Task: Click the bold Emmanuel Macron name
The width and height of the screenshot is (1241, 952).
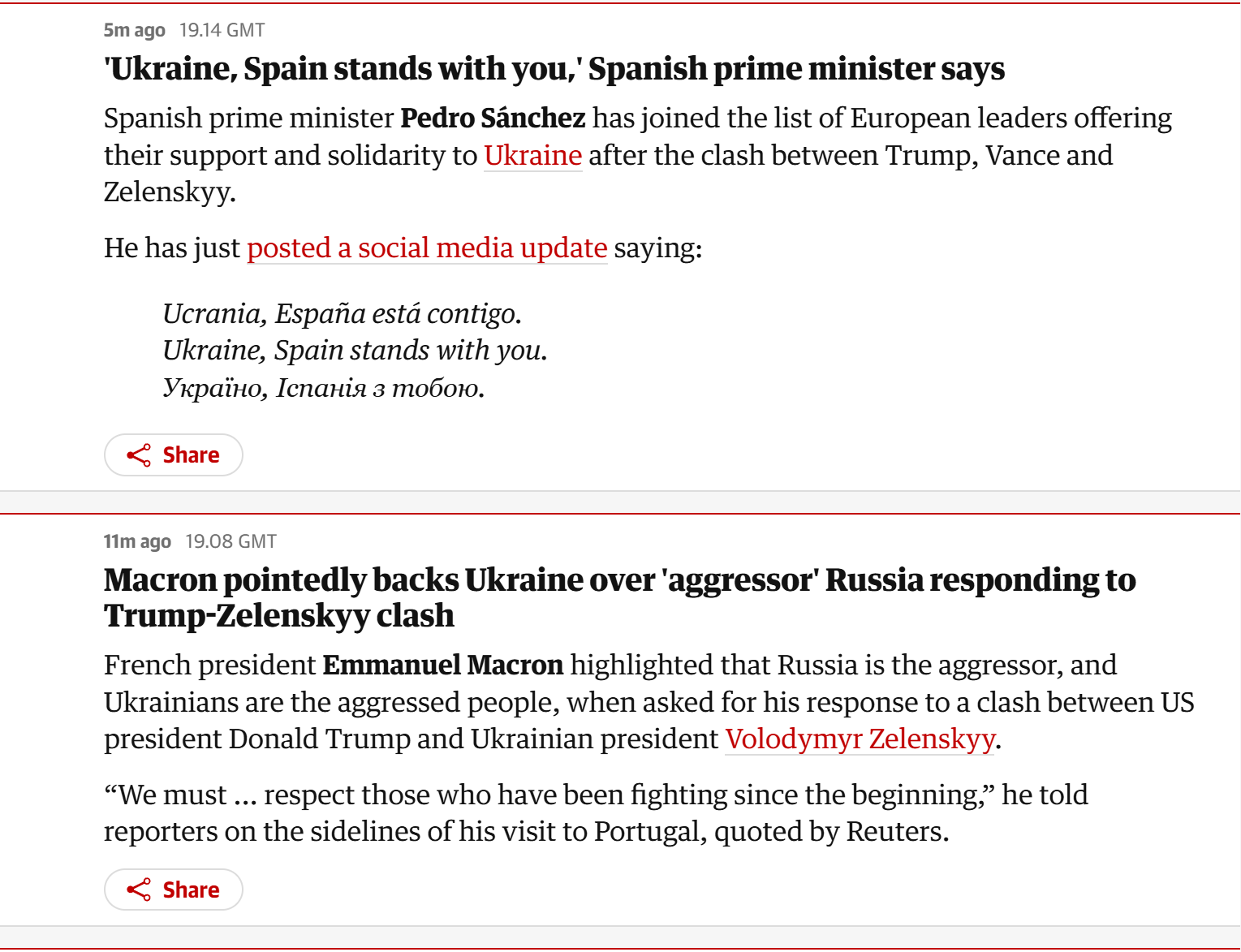Action: pyautogui.click(x=443, y=666)
